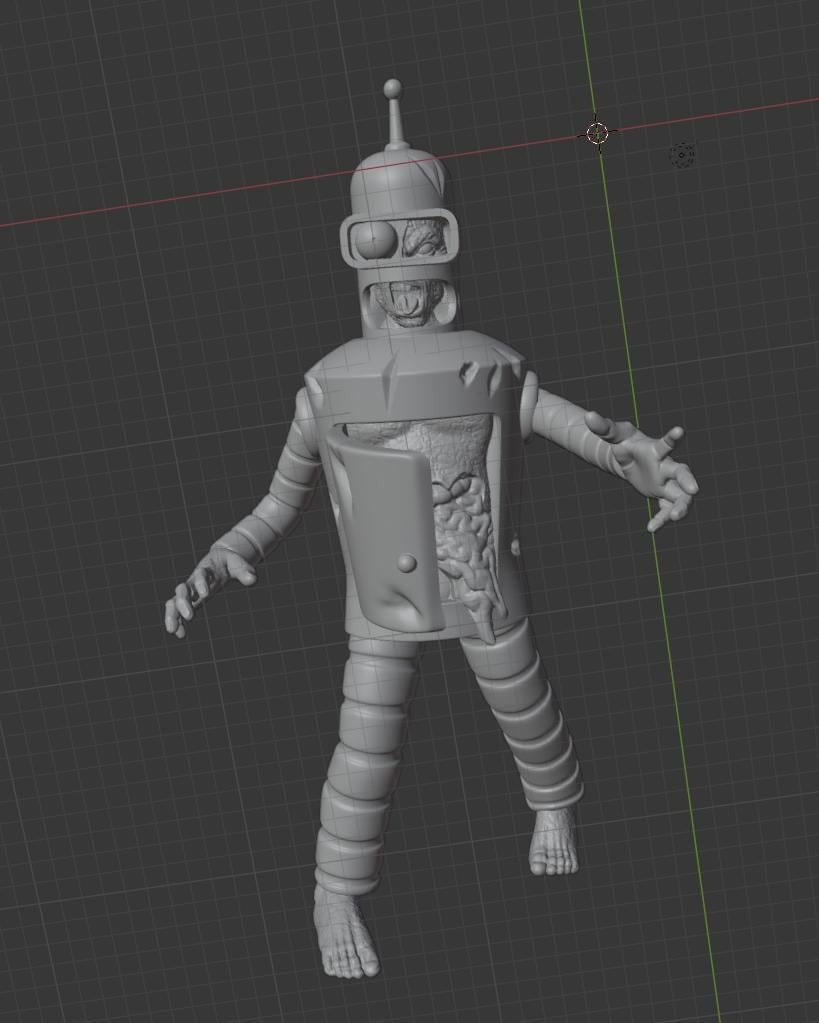The height and width of the screenshot is (1023, 819).
Task: Select the robot's visor frame
Action: (x=399, y=239)
